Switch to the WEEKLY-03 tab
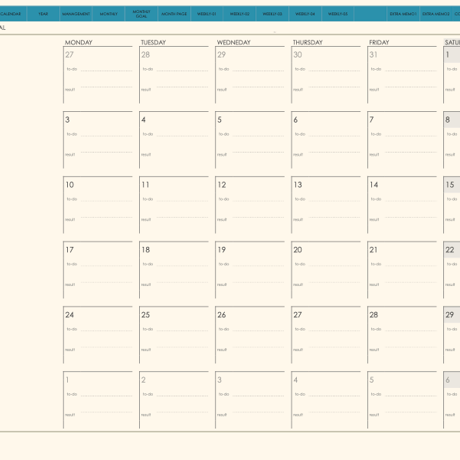The height and width of the screenshot is (460, 460). click(x=272, y=14)
